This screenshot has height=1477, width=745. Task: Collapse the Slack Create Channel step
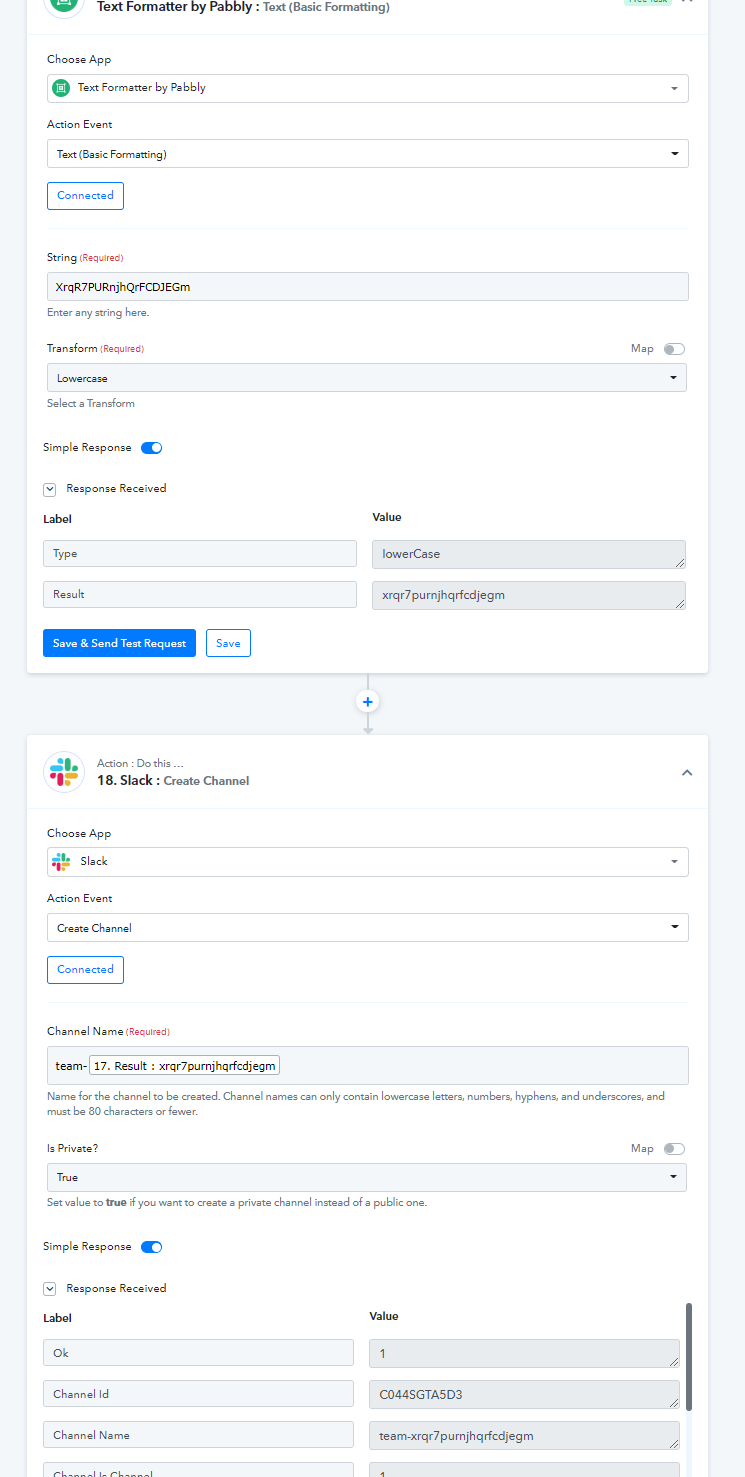tap(687, 772)
